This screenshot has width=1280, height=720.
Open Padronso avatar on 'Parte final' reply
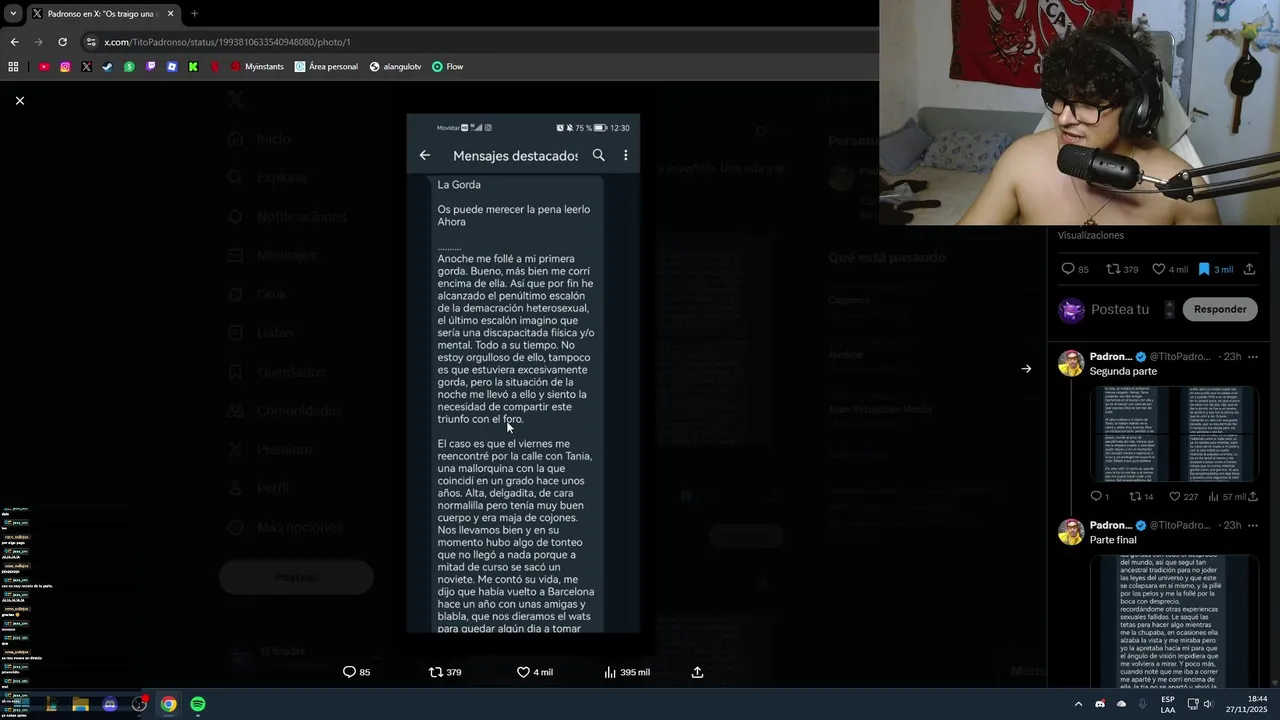[1071, 531]
